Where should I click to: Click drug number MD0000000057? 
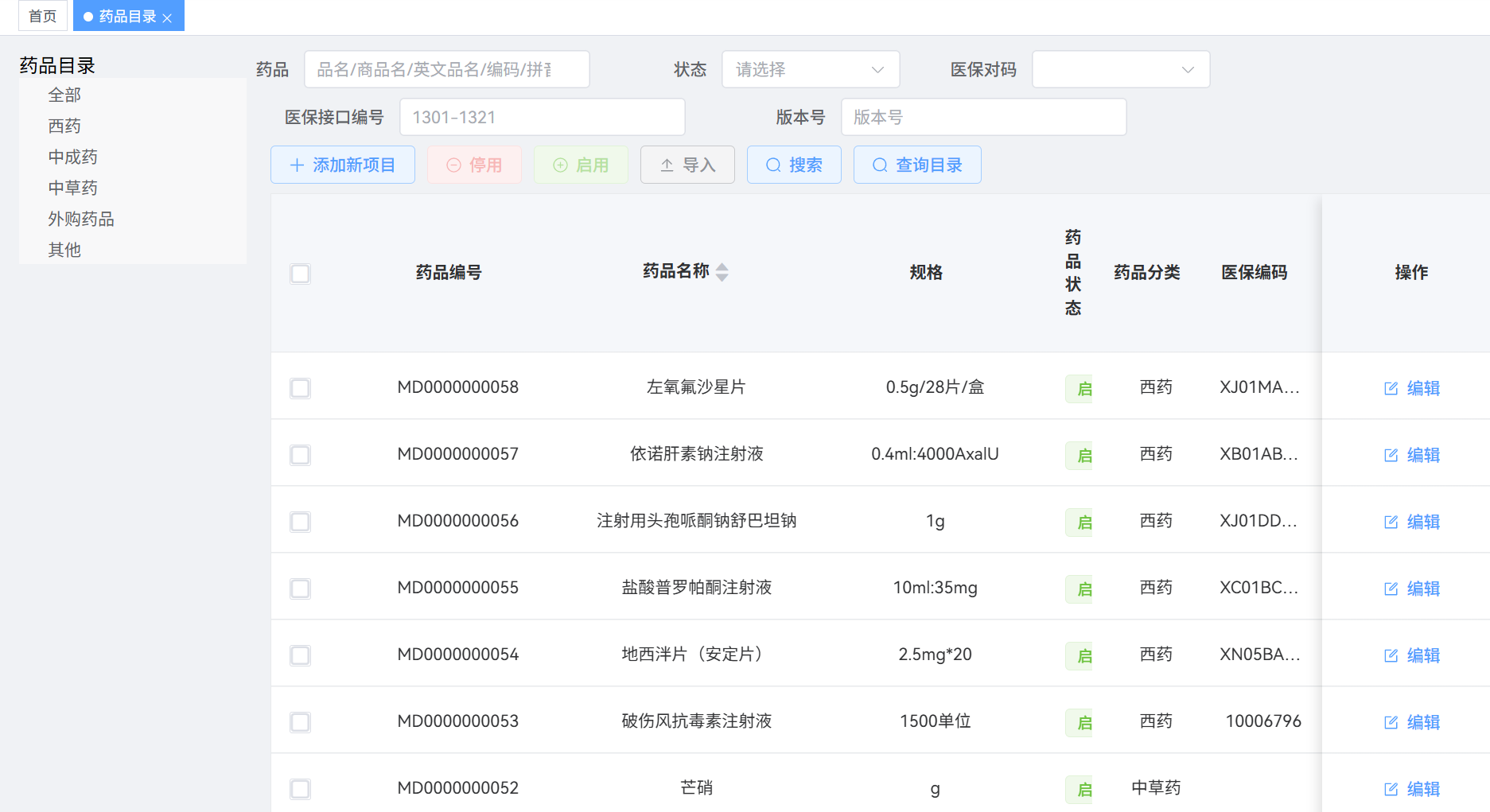coord(458,454)
